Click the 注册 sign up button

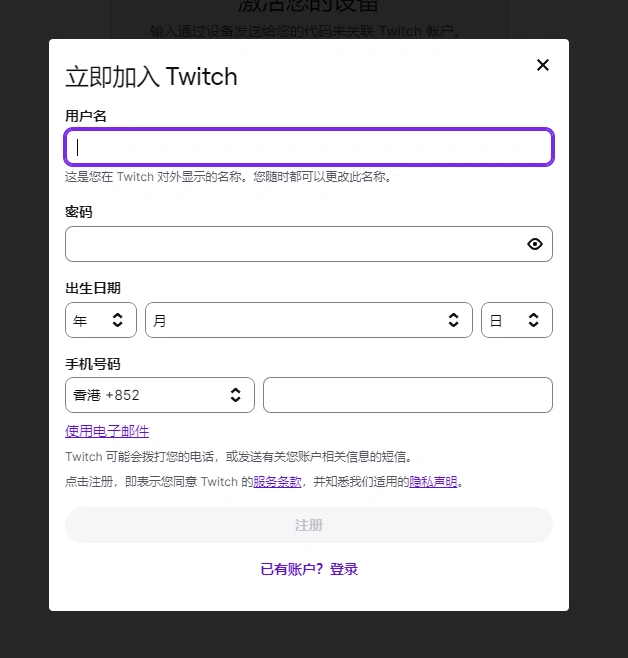tap(309, 525)
